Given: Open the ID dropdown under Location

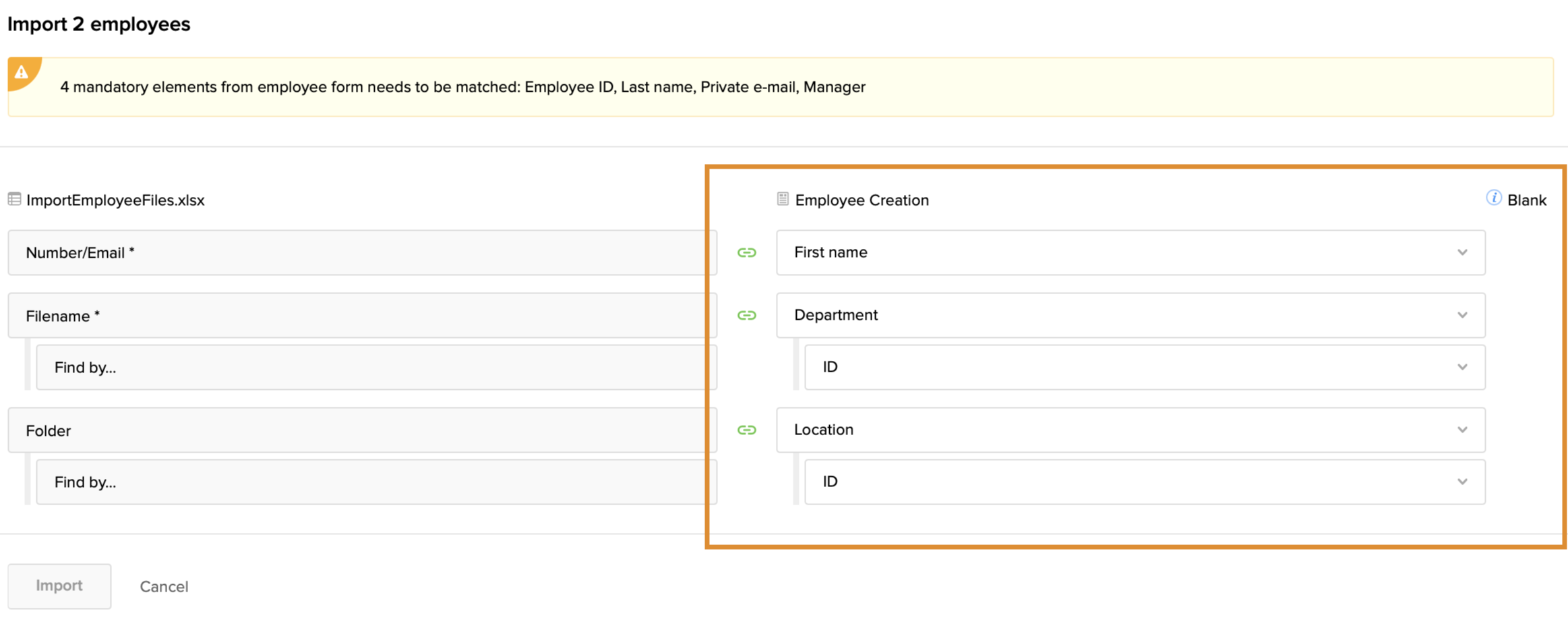Looking at the screenshot, I should point(1144,482).
